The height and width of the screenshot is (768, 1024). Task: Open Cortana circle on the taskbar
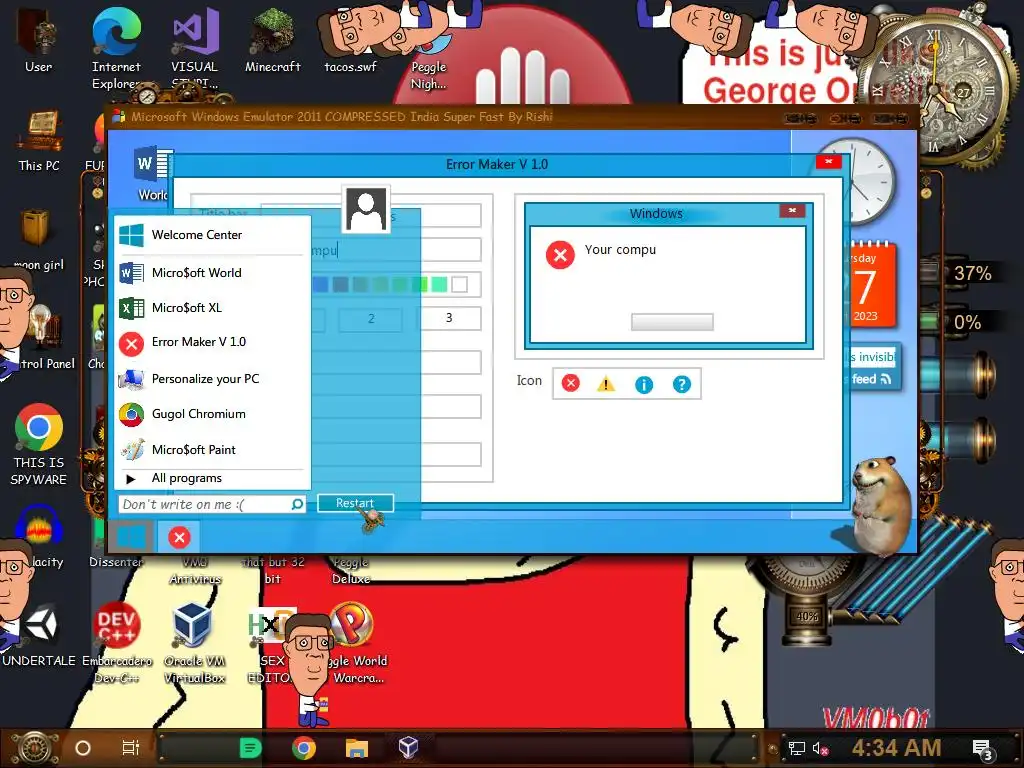pos(83,748)
